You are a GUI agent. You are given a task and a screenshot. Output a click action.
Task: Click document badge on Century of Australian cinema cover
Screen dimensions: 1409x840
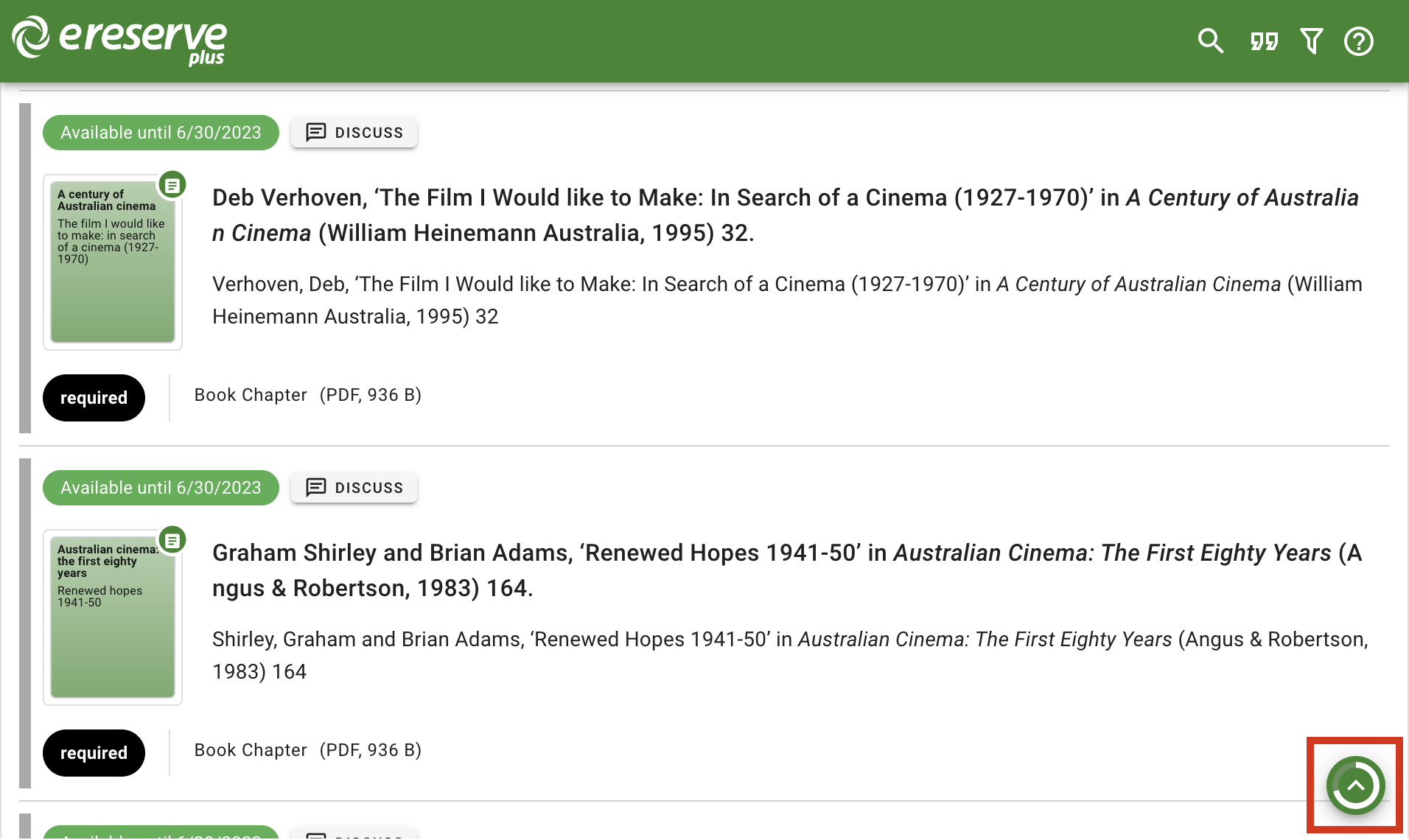[172, 186]
